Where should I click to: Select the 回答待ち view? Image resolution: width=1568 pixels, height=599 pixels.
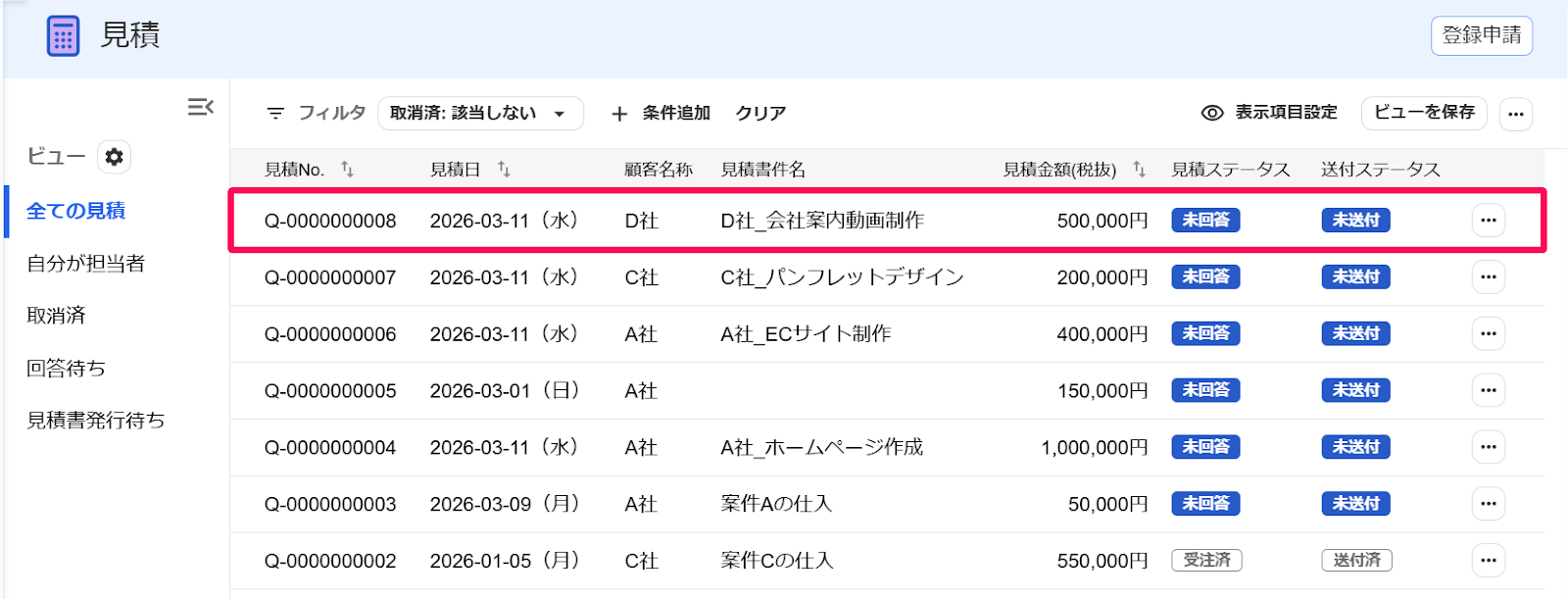pyautogui.click(x=66, y=369)
